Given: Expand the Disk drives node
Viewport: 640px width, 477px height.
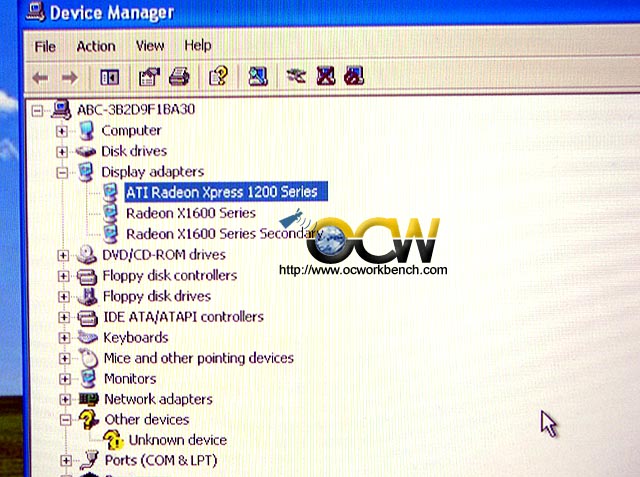Looking at the screenshot, I should click(62, 152).
